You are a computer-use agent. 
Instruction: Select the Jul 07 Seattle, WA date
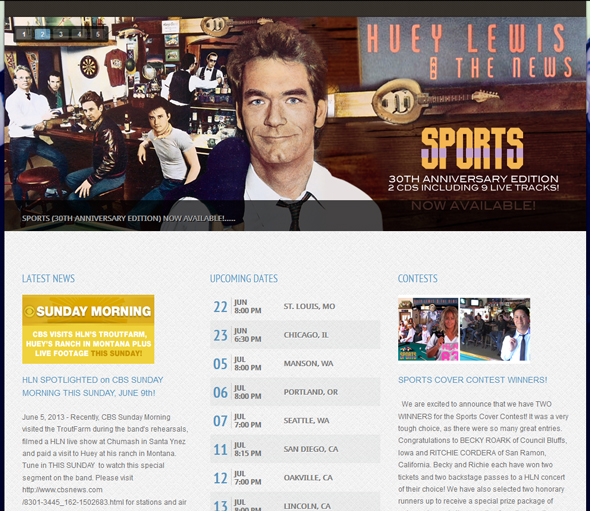pyautogui.click(x=295, y=421)
